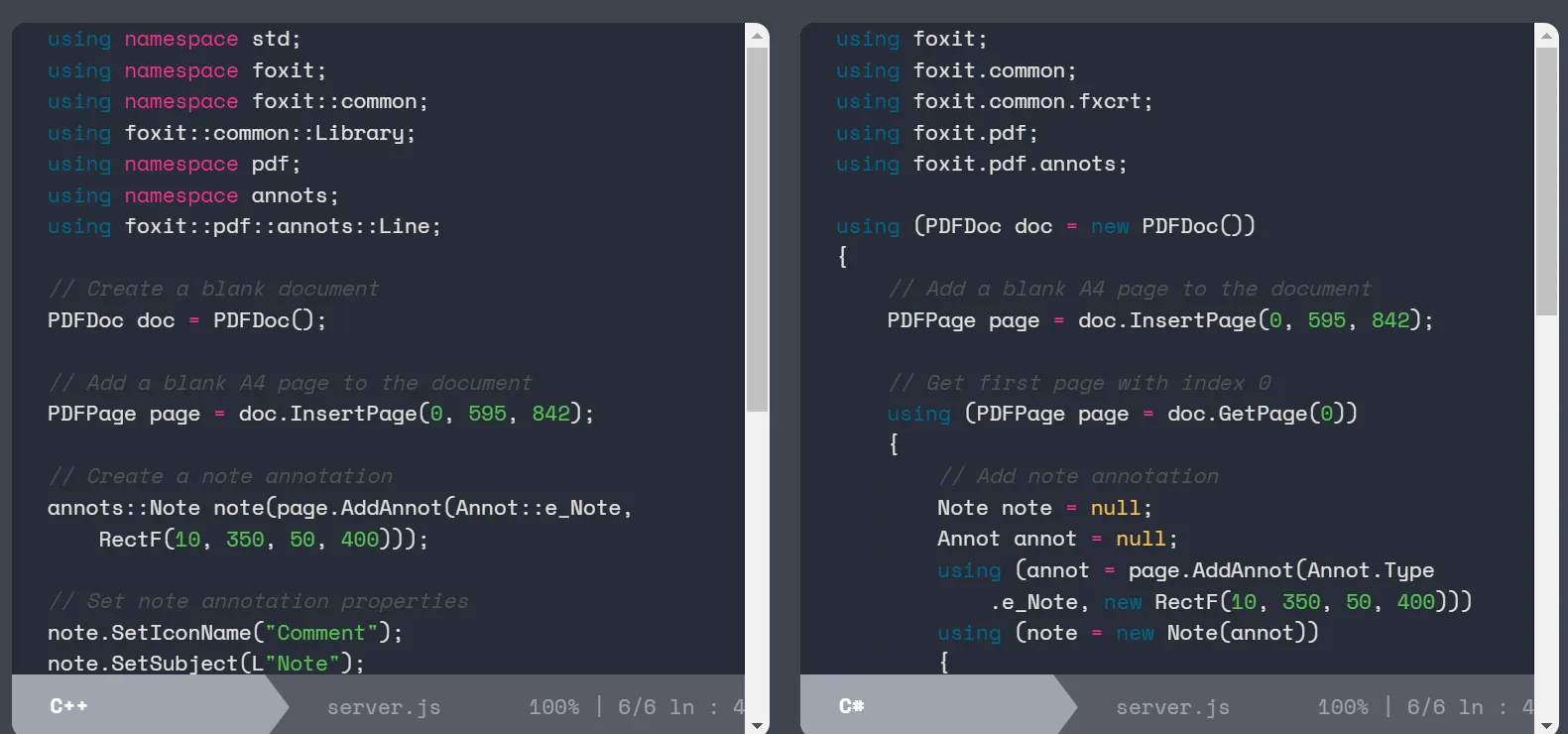Click server.js filename in the C# panel
1568x734 pixels.
1172,707
